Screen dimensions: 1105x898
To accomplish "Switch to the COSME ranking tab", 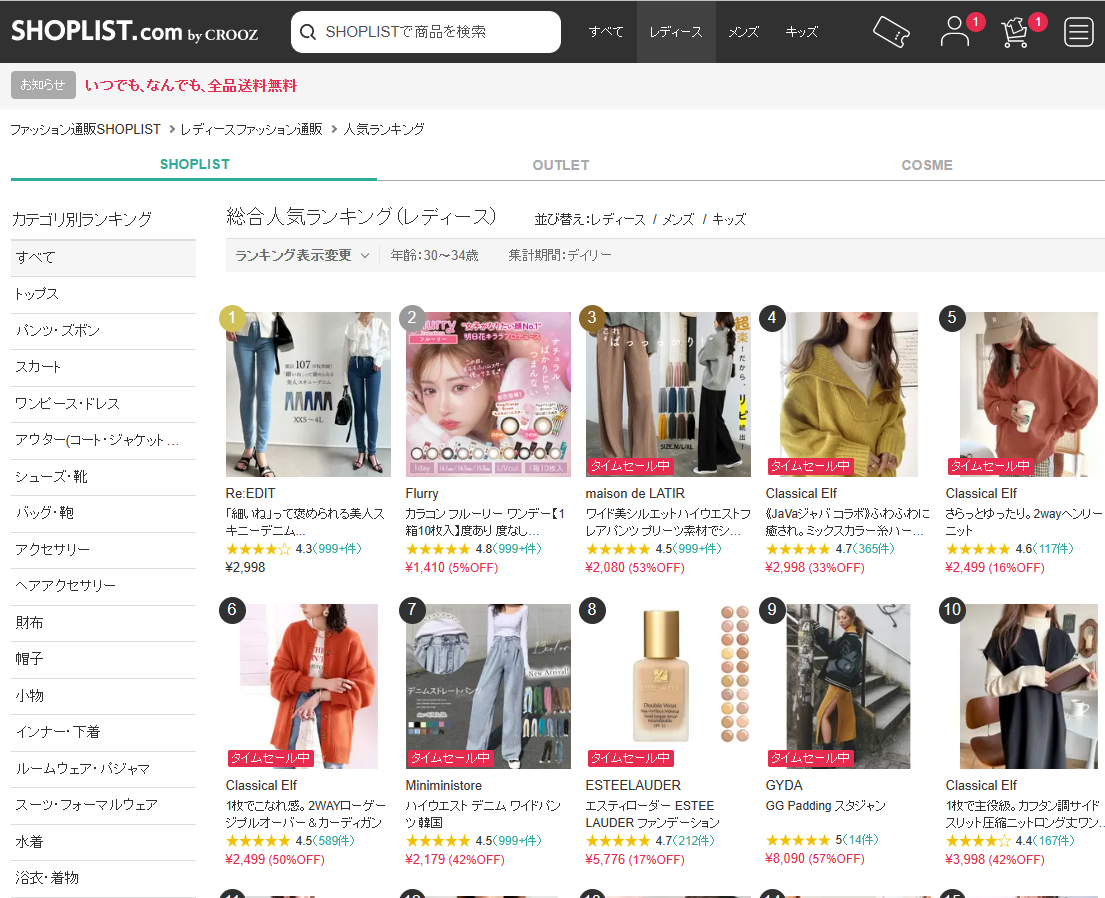I will point(927,165).
